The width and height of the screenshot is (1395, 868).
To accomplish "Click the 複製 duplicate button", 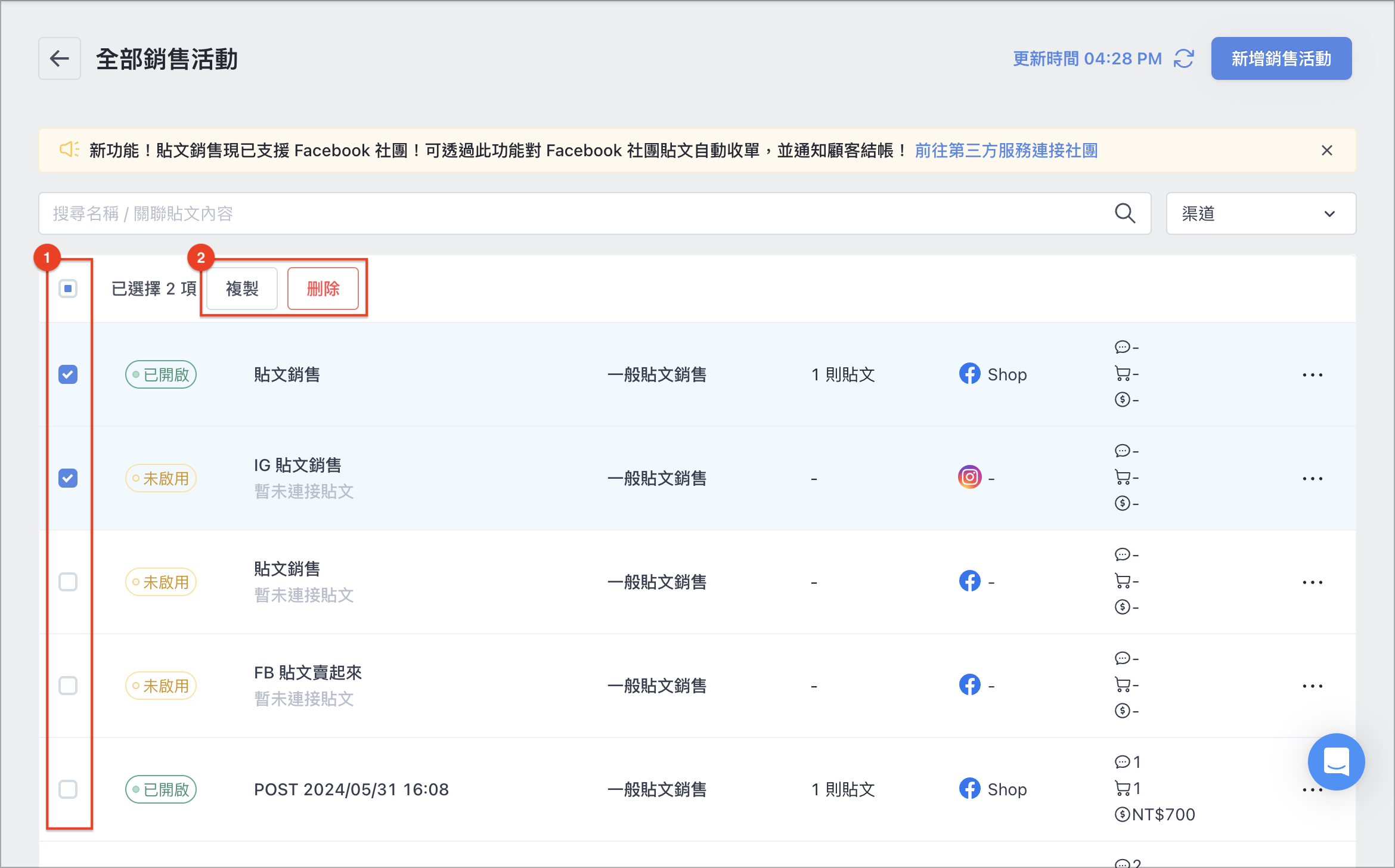I will [x=242, y=289].
